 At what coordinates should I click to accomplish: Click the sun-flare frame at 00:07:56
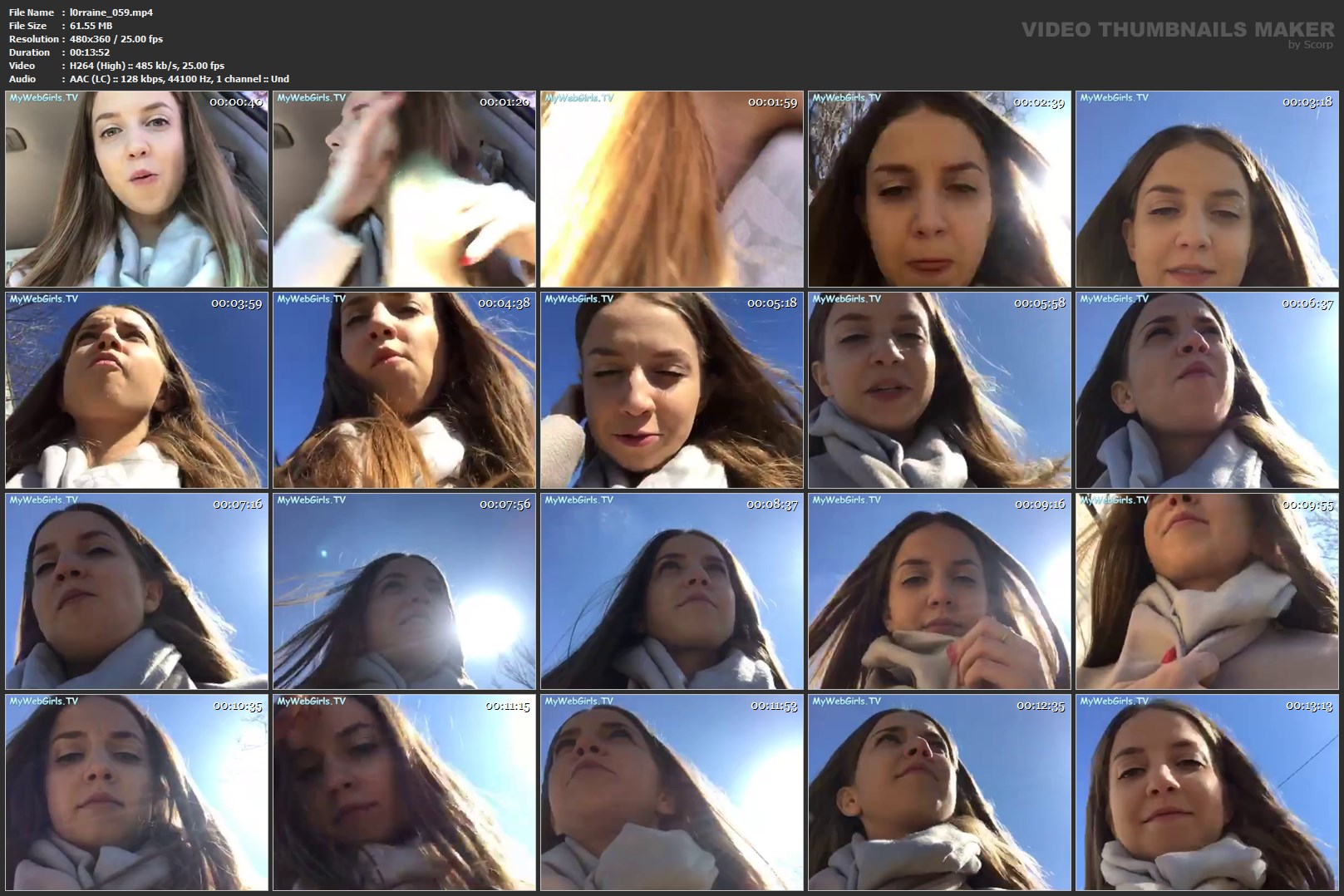(x=404, y=592)
